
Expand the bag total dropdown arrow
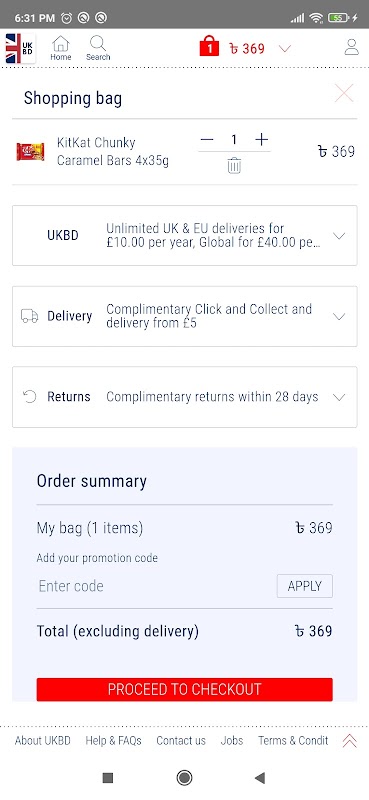[x=285, y=48]
